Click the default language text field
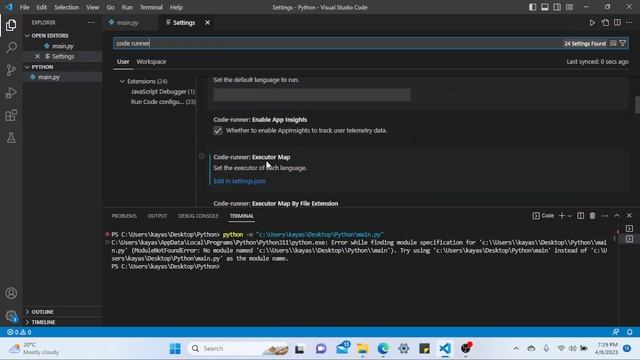 312,95
